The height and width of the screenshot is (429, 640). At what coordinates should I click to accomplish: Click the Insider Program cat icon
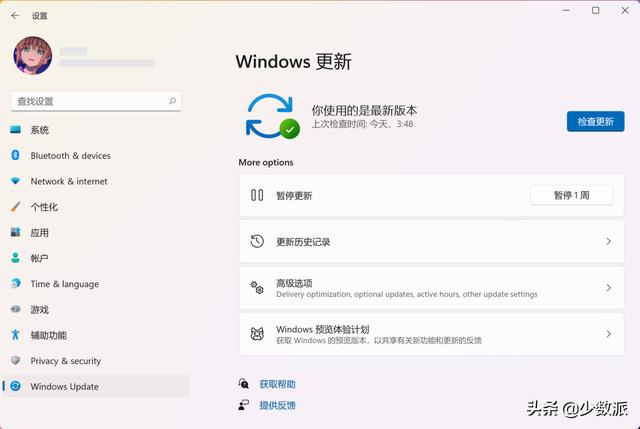(x=257, y=334)
